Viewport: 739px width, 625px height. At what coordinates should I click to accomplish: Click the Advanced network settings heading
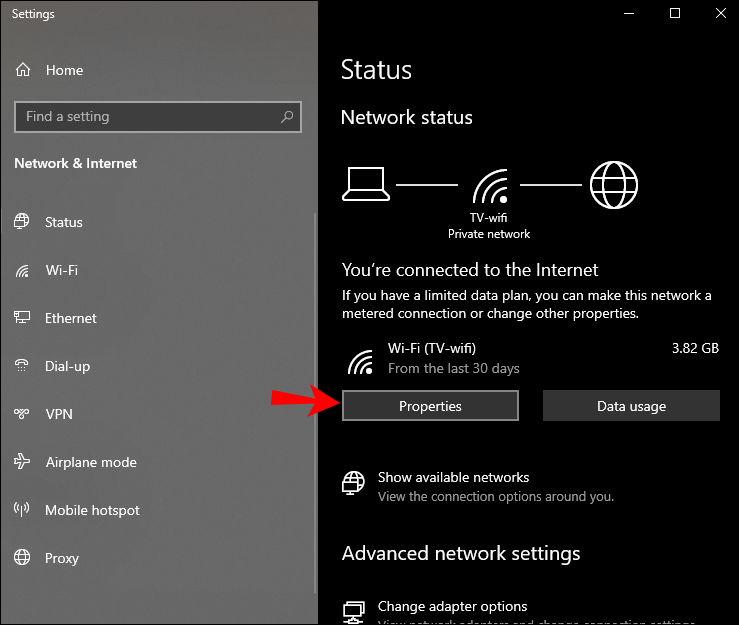pos(461,553)
